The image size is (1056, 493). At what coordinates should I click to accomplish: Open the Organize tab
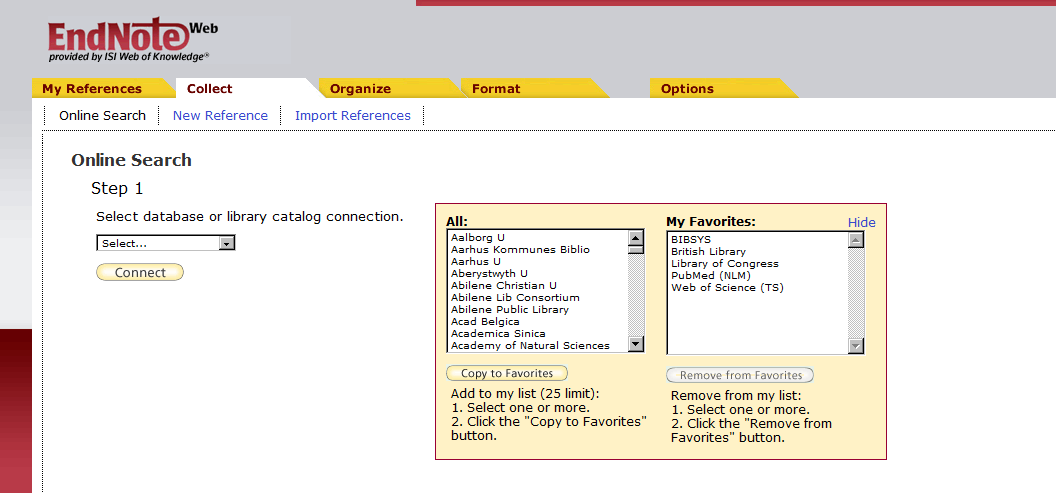click(x=360, y=89)
